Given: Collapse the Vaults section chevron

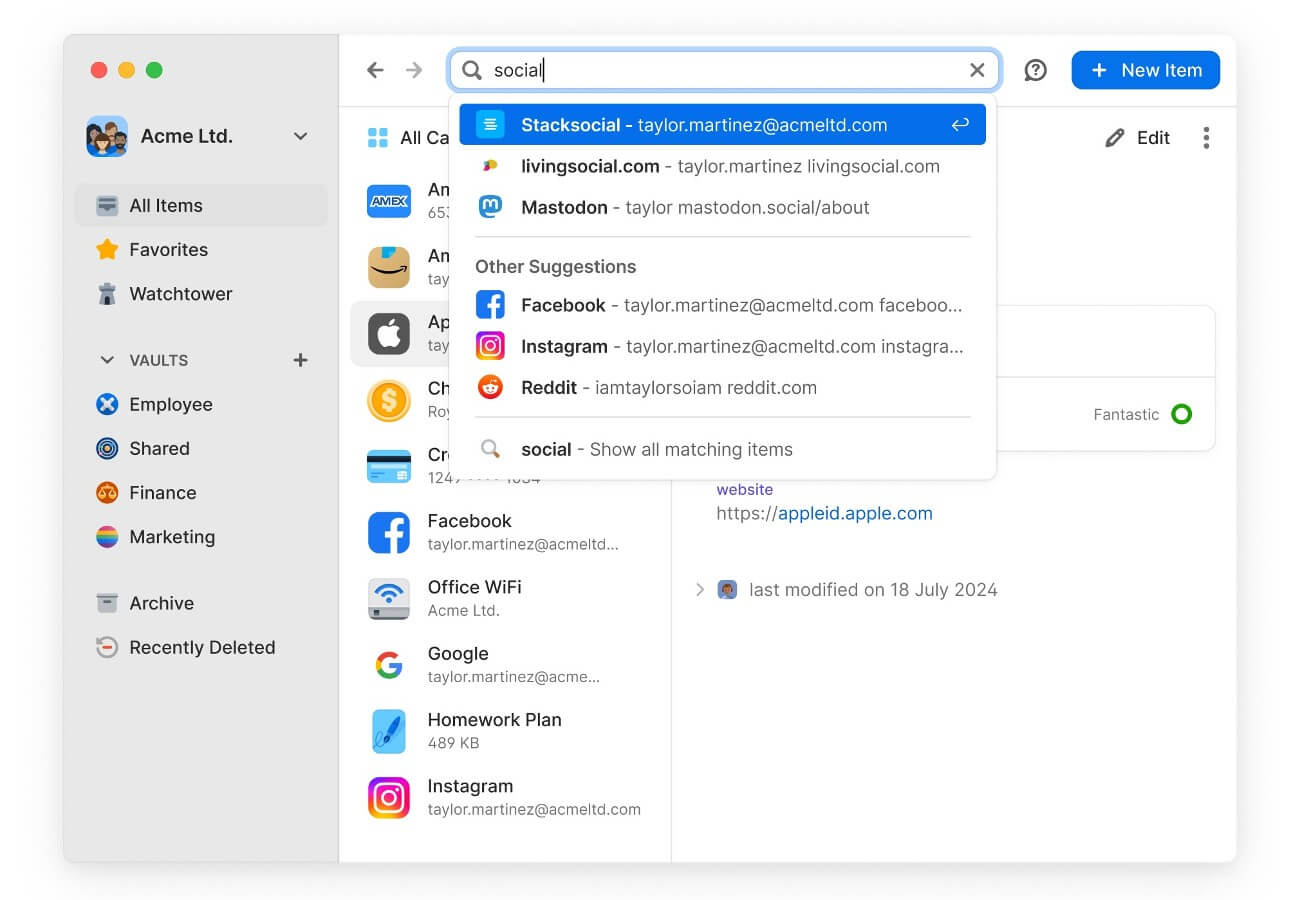Looking at the screenshot, I should [x=107, y=360].
